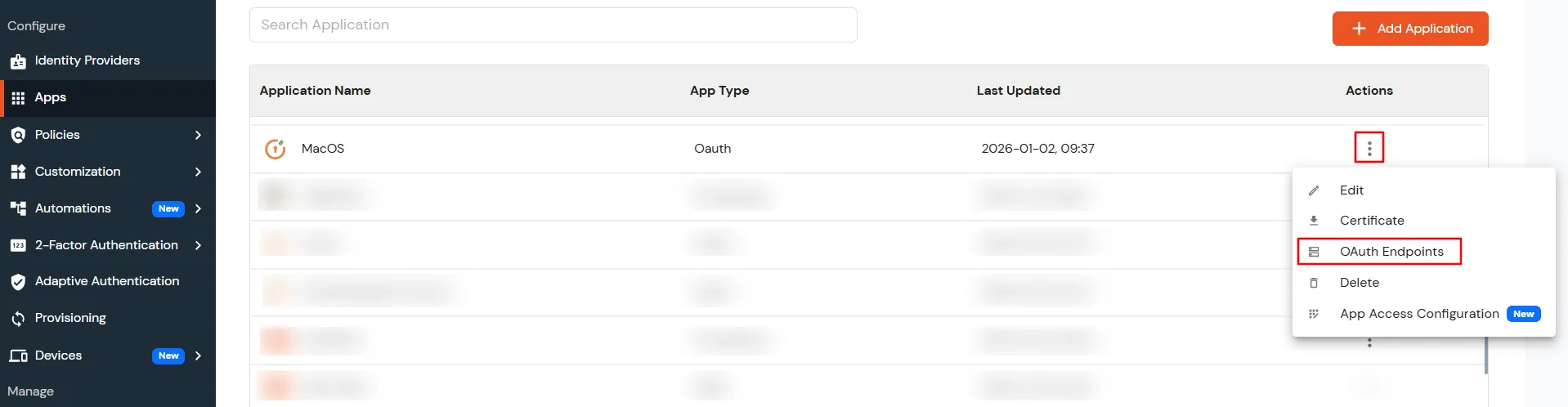Image resolution: width=1568 pixels, height=407 pixels.
Task: Select Edit from the actions menu
Action: (x=1351, y=190)
